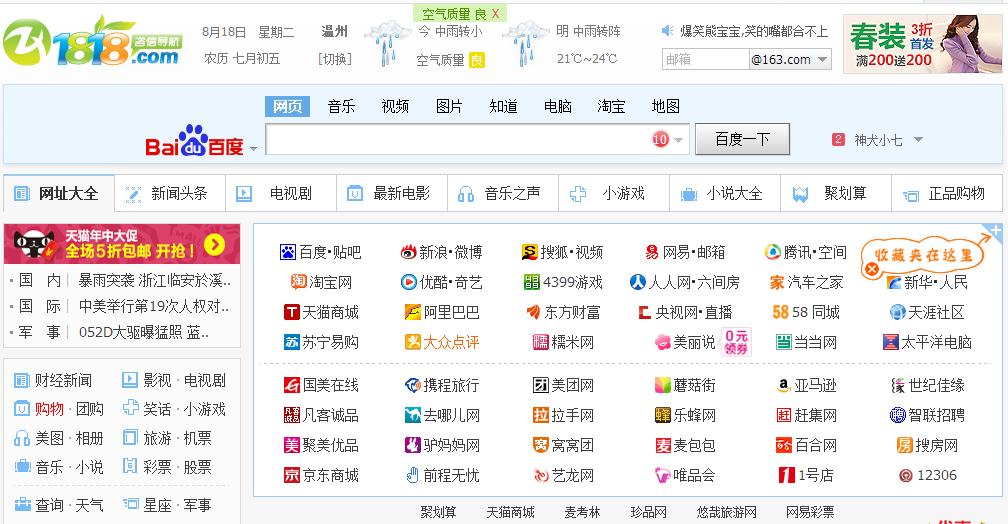
Task: Open the Baidu logo search engine selector
Action: 194,140
